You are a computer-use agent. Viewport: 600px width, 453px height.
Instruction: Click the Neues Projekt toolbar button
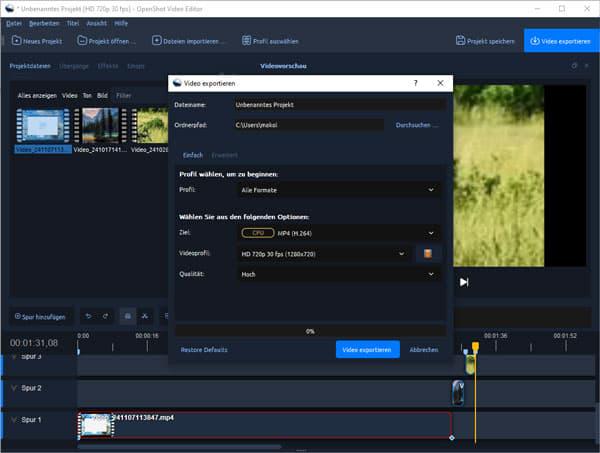pyautogui.click(x=37, y=41)
